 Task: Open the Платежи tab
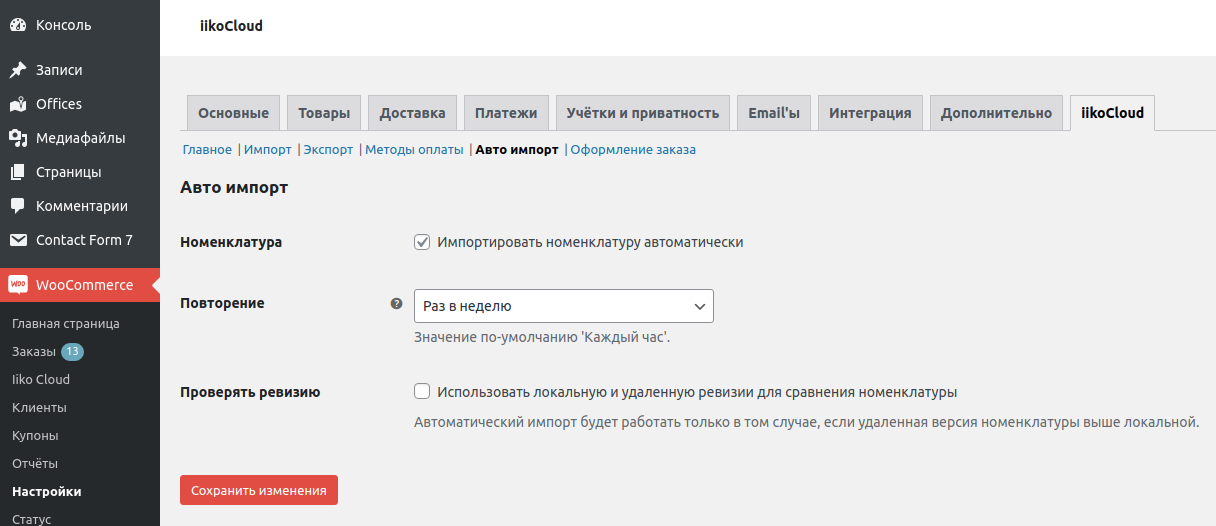[x=506, y=113]
